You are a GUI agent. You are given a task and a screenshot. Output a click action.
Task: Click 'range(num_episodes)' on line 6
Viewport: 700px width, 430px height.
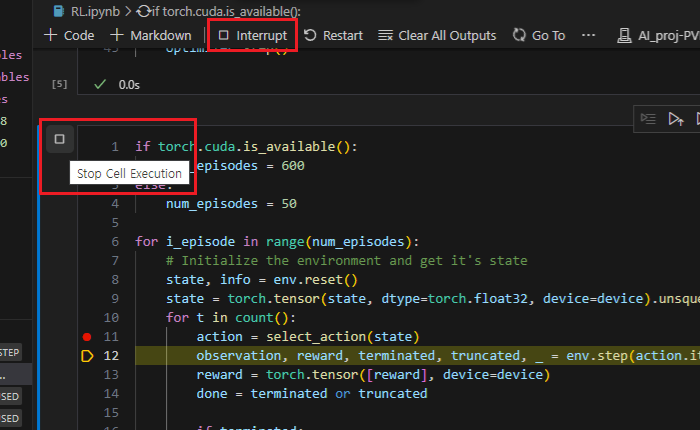pos(338,242)
